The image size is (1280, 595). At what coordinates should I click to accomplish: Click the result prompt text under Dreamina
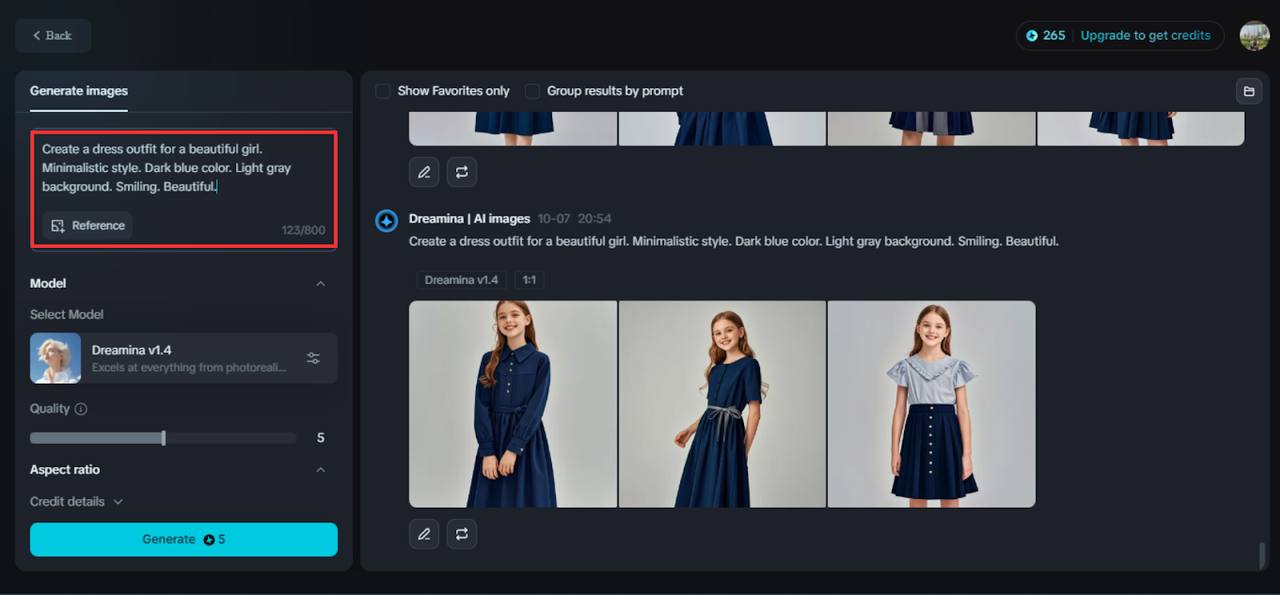point(733,242)
